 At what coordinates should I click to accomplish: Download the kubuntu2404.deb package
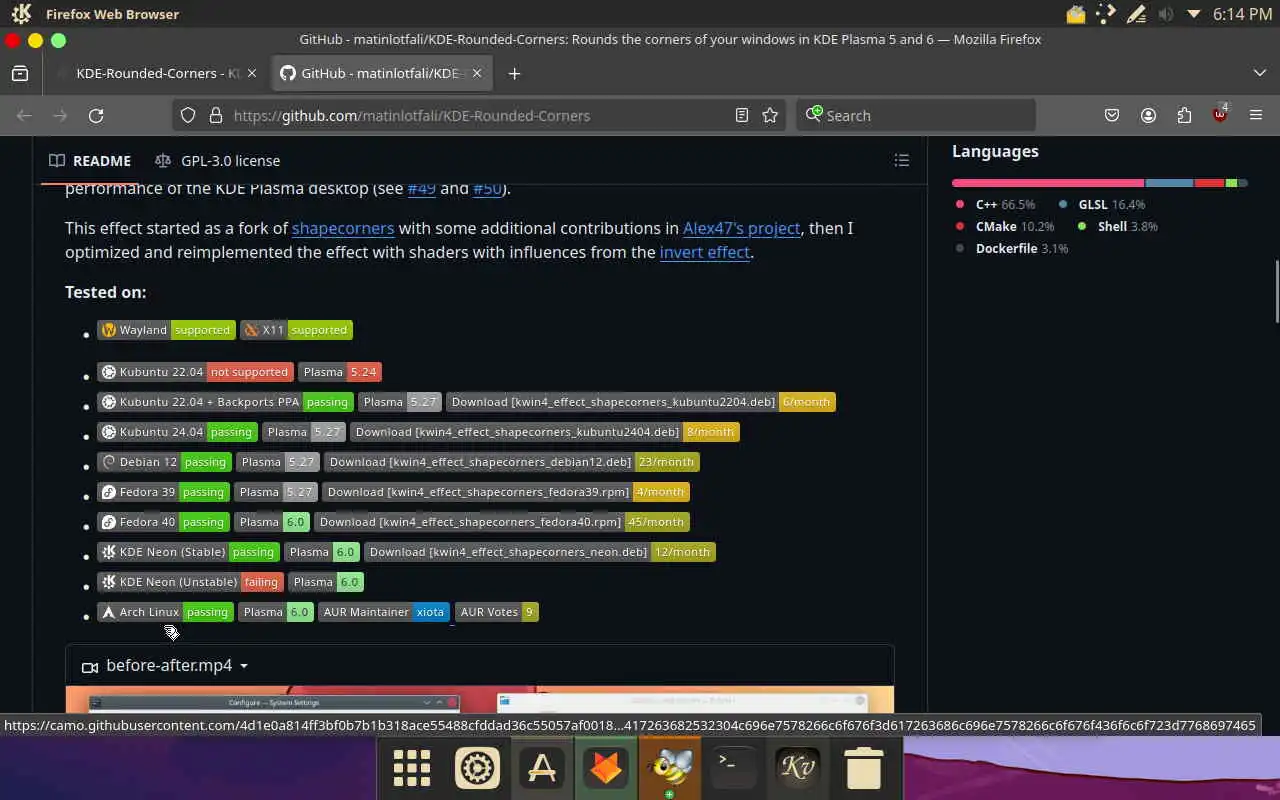tap(545, 432)
